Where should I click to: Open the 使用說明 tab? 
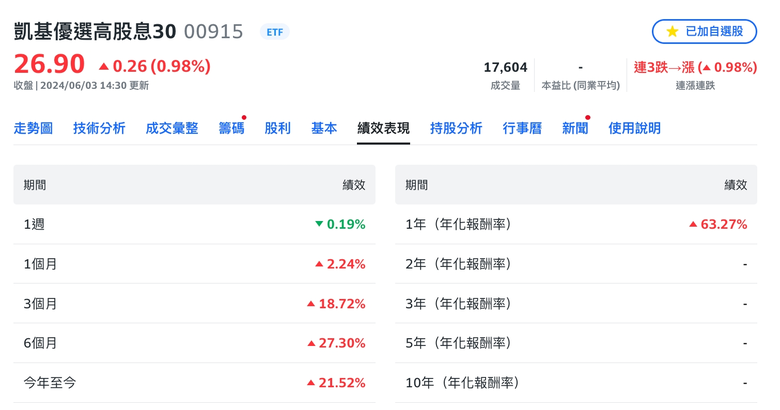point(635,128)
